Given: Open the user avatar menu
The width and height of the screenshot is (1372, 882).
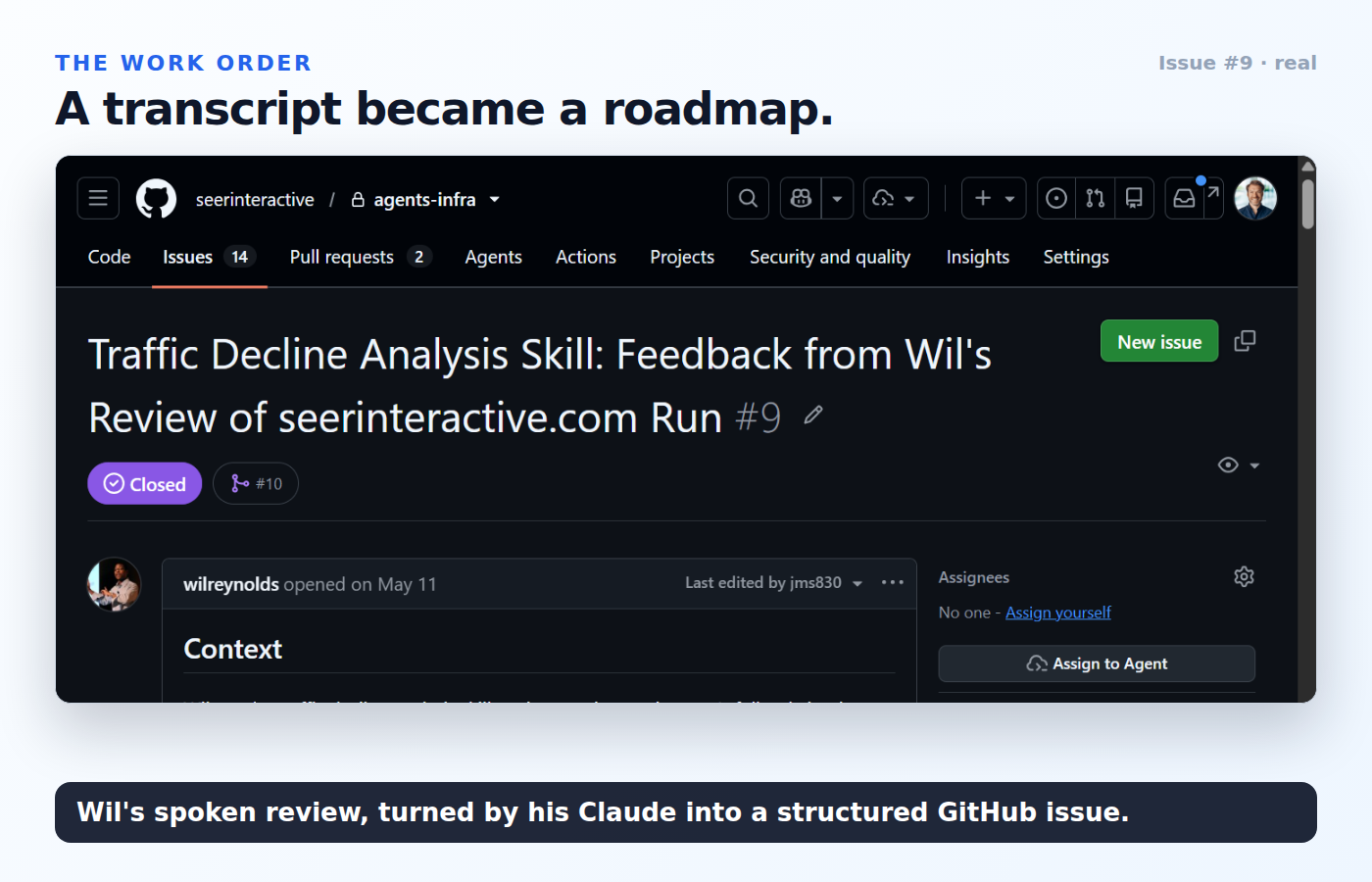Looking at the screenshot, I should pyautogui.click(x=1255, y=198).
